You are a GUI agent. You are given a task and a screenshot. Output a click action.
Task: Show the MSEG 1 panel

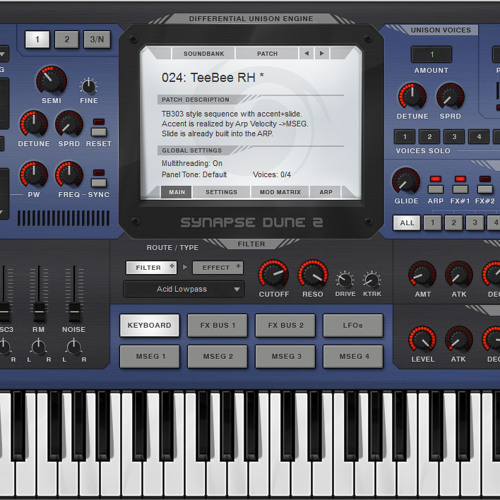coord(150,356)
